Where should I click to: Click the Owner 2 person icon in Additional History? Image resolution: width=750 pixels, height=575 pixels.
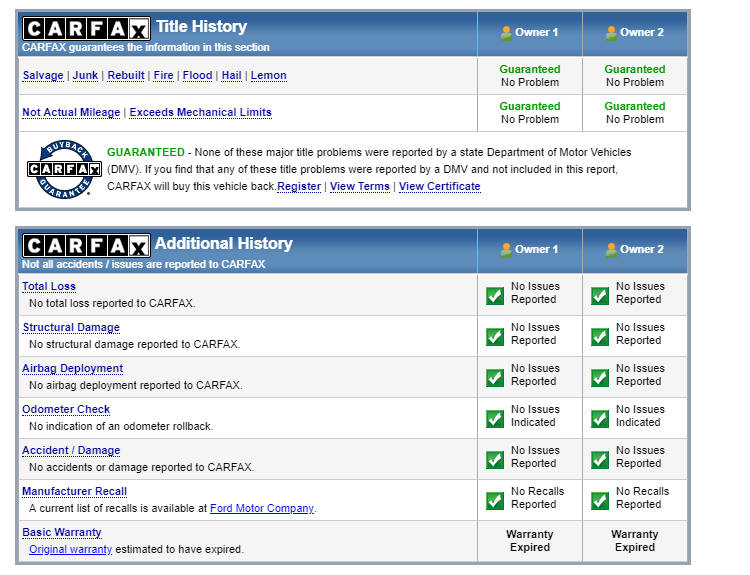(611, 250)
